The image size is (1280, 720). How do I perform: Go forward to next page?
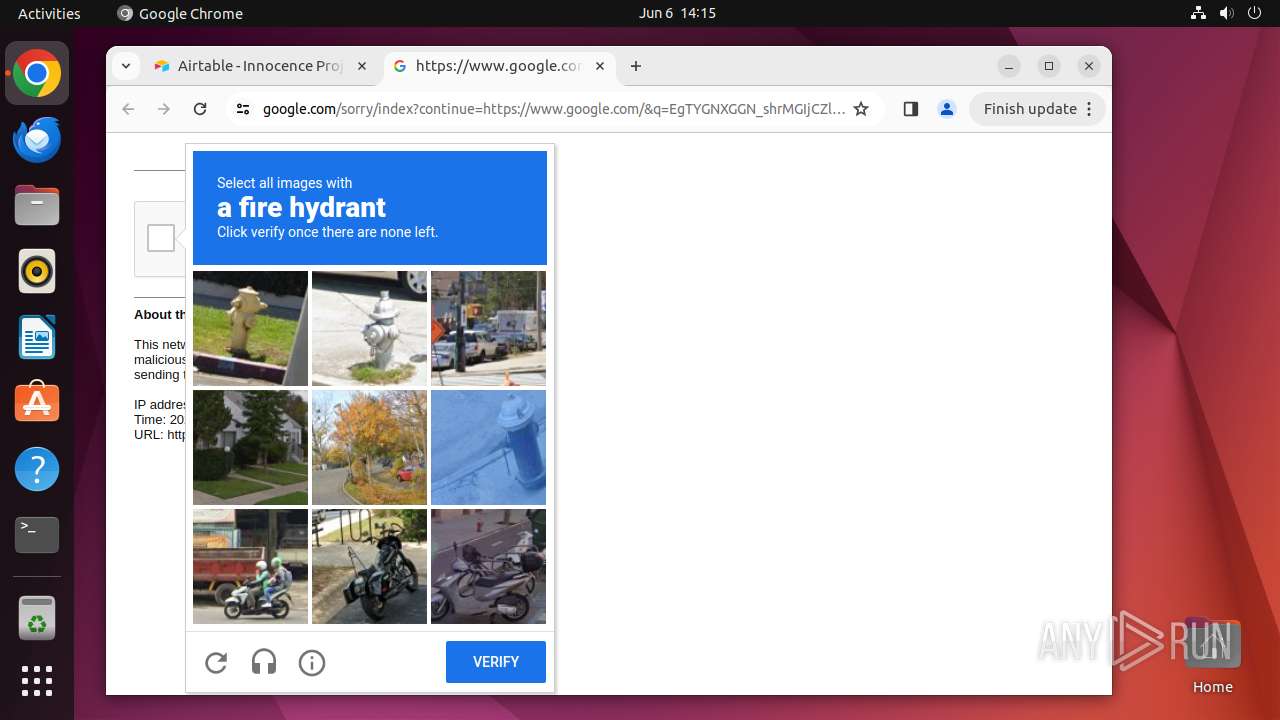pyautogui.click(x=164, y=109)
